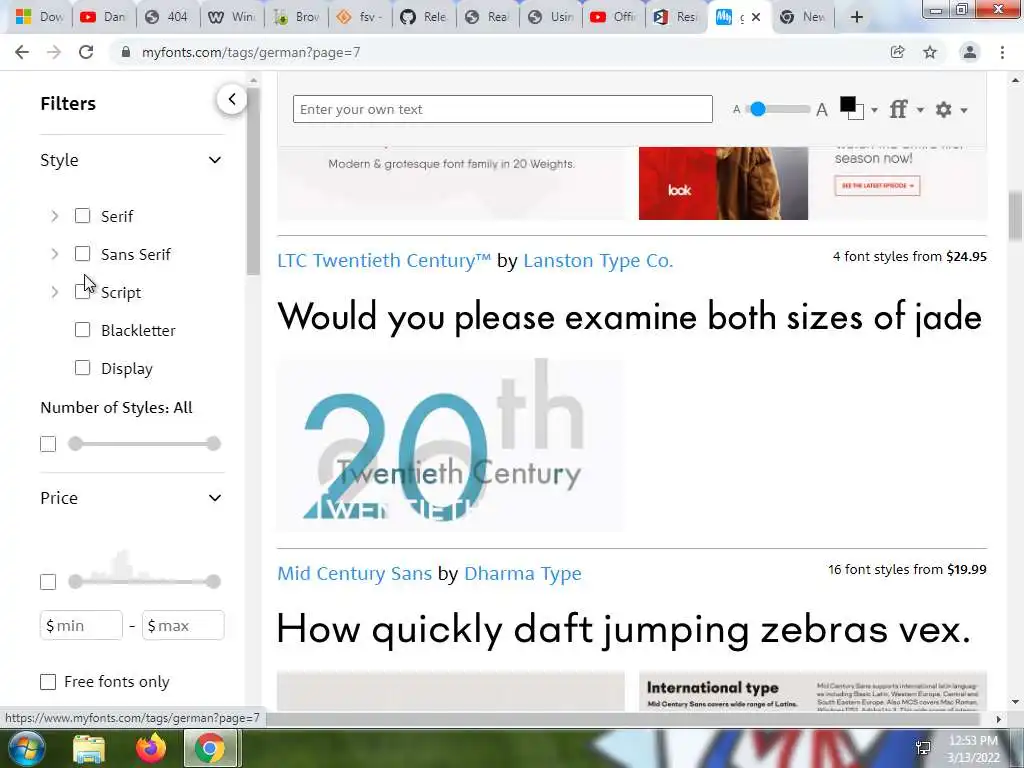Click the Chrome taskbar icon

[209, 748]
